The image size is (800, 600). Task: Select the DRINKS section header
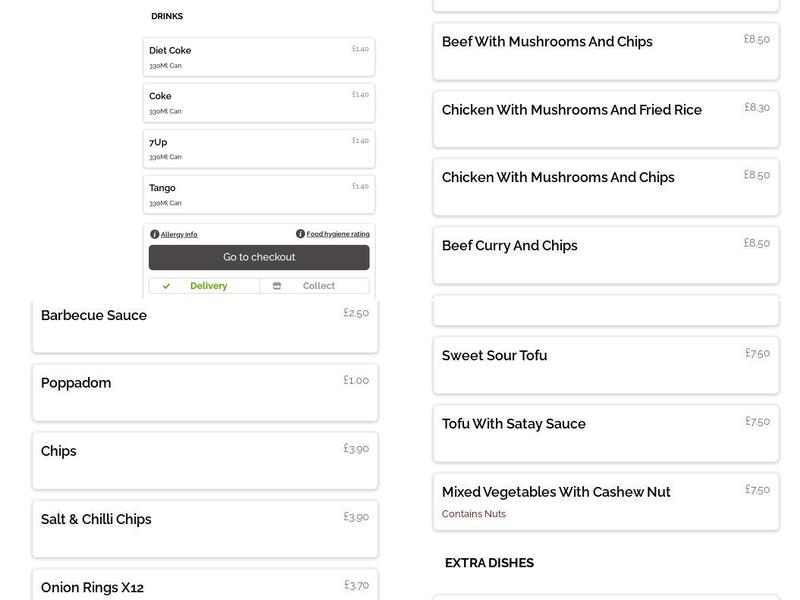166,15
